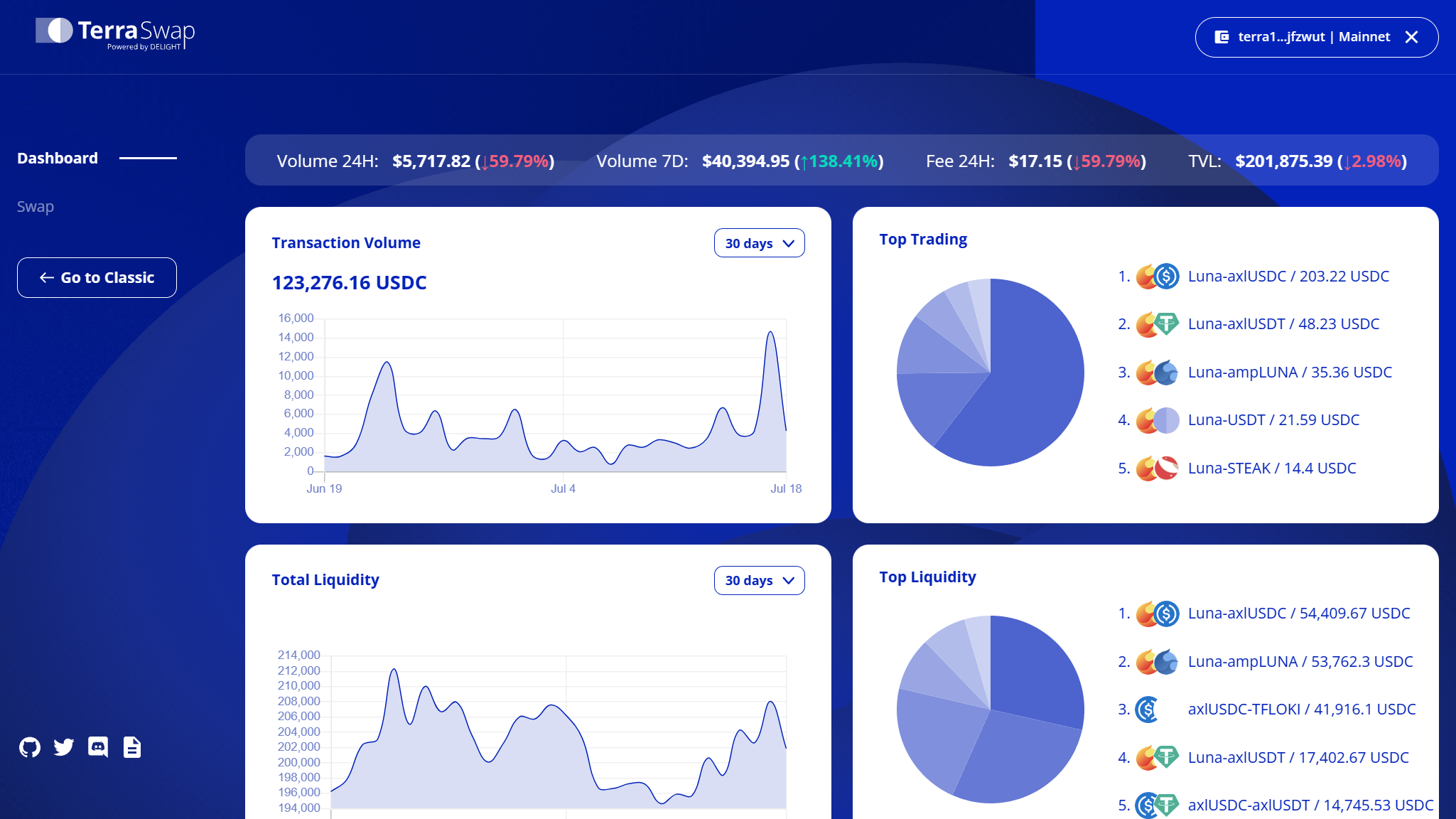Click the Jul 18 peak on volume chart

tap(770, 333)
